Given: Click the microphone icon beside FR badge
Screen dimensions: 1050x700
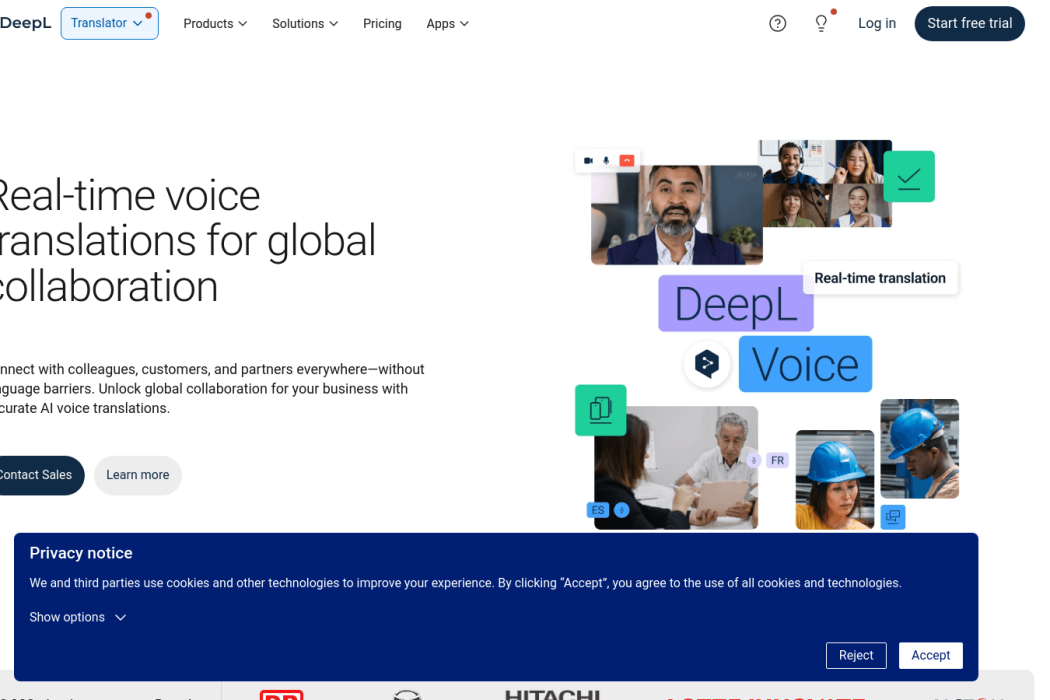Looking at the screenshot, I should point(754,460).
